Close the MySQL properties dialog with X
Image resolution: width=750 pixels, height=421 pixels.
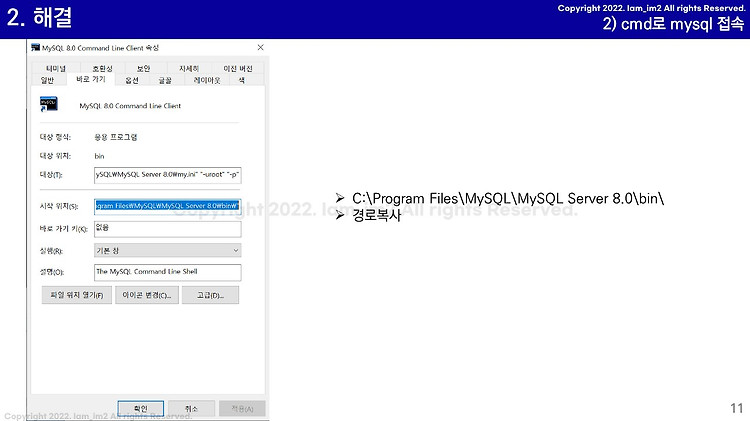pos(260,47)
